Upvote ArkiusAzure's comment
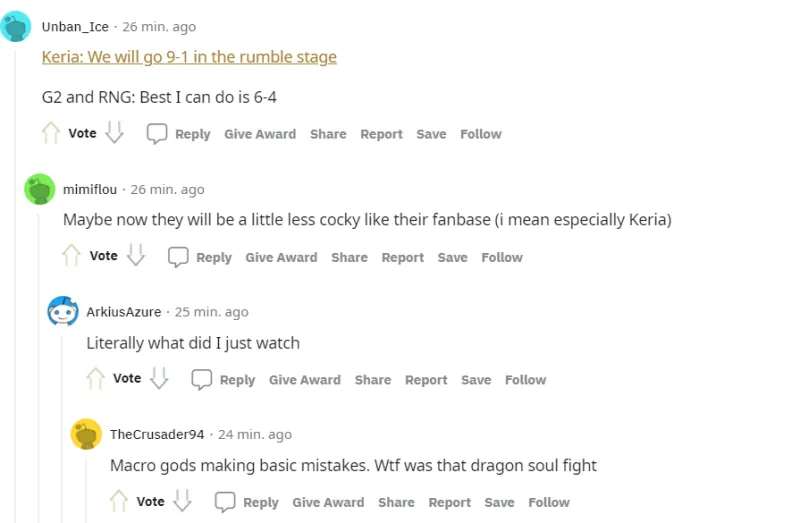This screenshot has height=523, width=800. click(95, 379)
